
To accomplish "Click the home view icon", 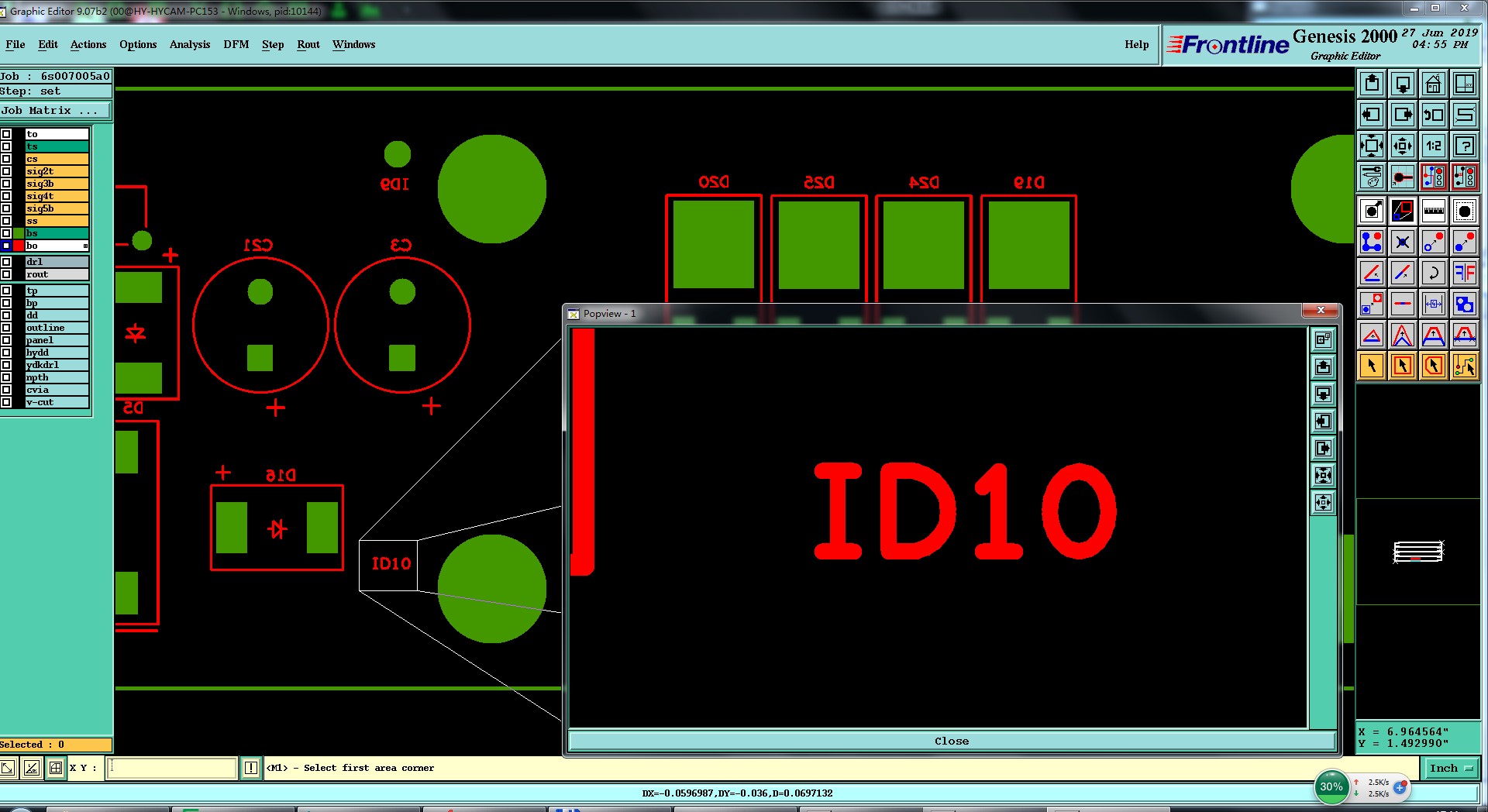I will (x=1434, y=84).
